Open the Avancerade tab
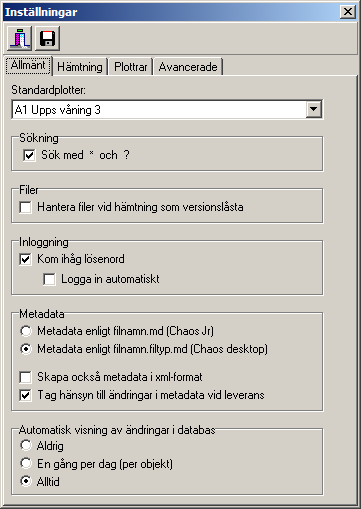This screenshot has height=509, width=361. (188, 67)
